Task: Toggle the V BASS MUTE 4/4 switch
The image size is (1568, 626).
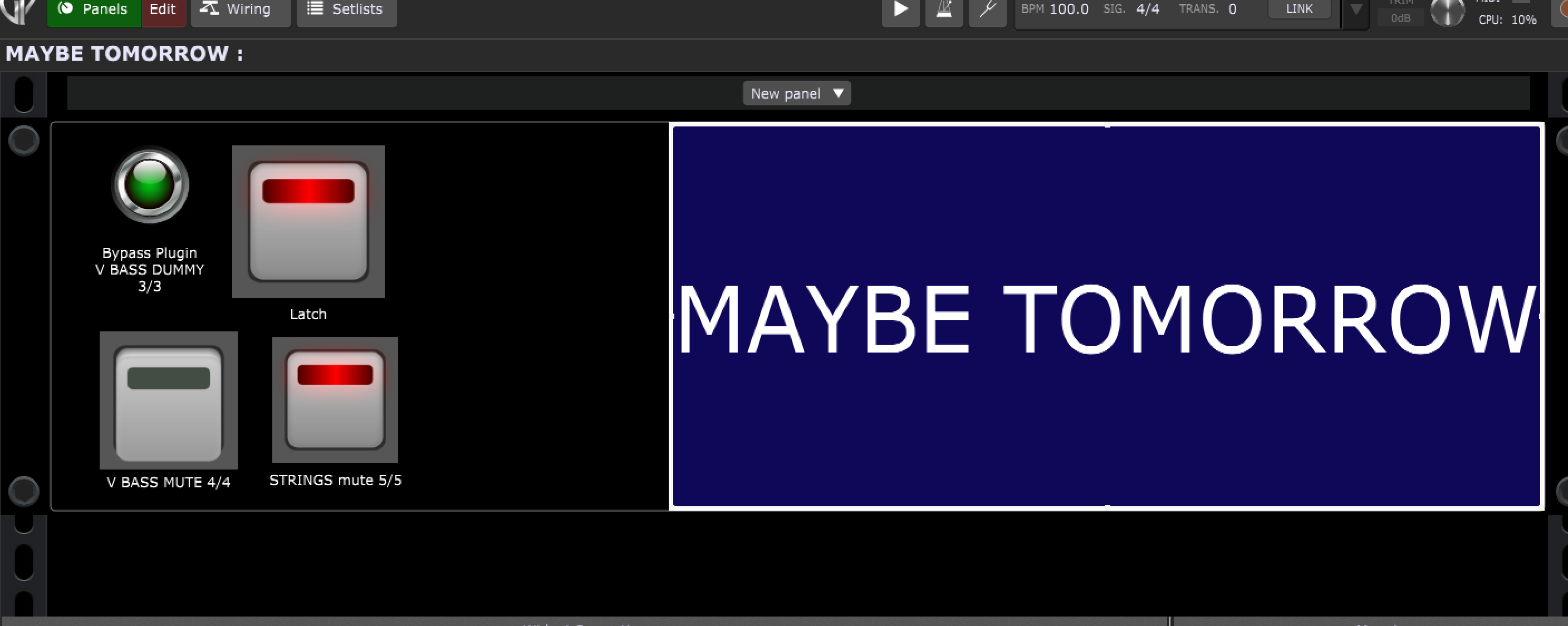Action: click(169, 400)
